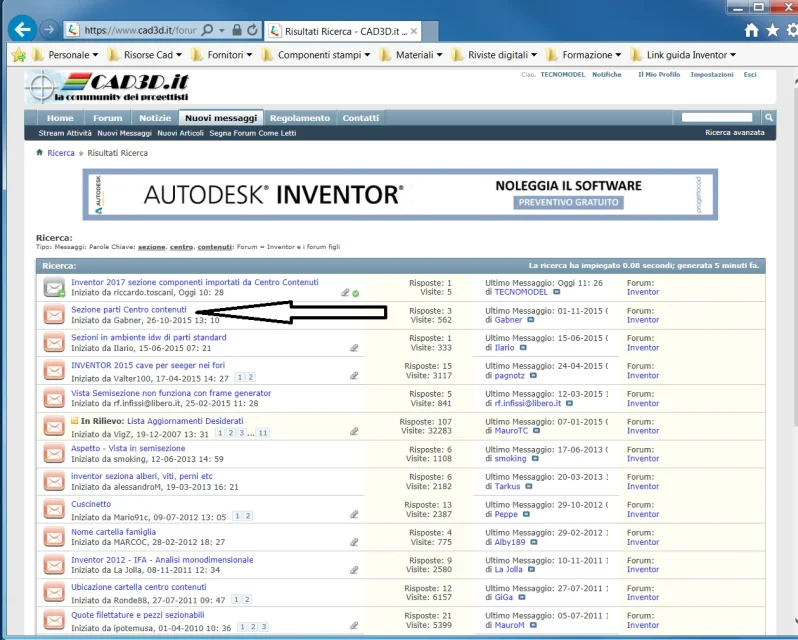Click the forum search magnifier button

(x=768, y=118)
